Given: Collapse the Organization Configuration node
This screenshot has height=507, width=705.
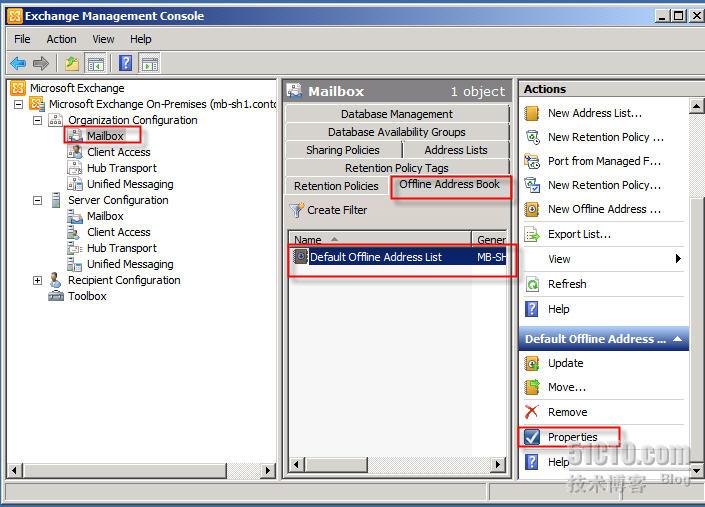Looking at the screenshot, I should point(38,120).
